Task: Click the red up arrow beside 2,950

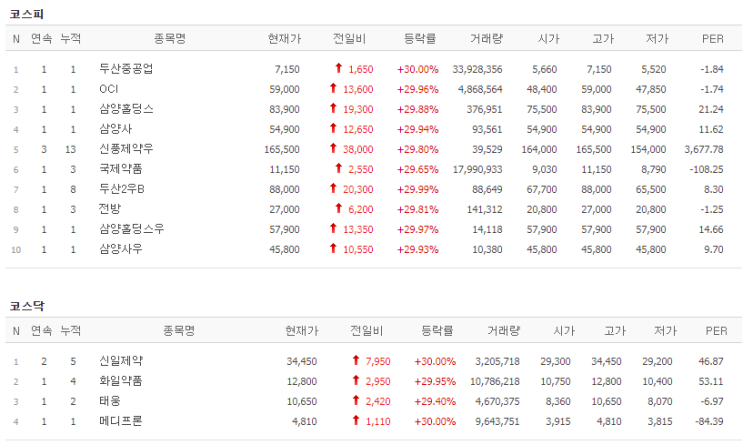Action: [x=356, y=380]
